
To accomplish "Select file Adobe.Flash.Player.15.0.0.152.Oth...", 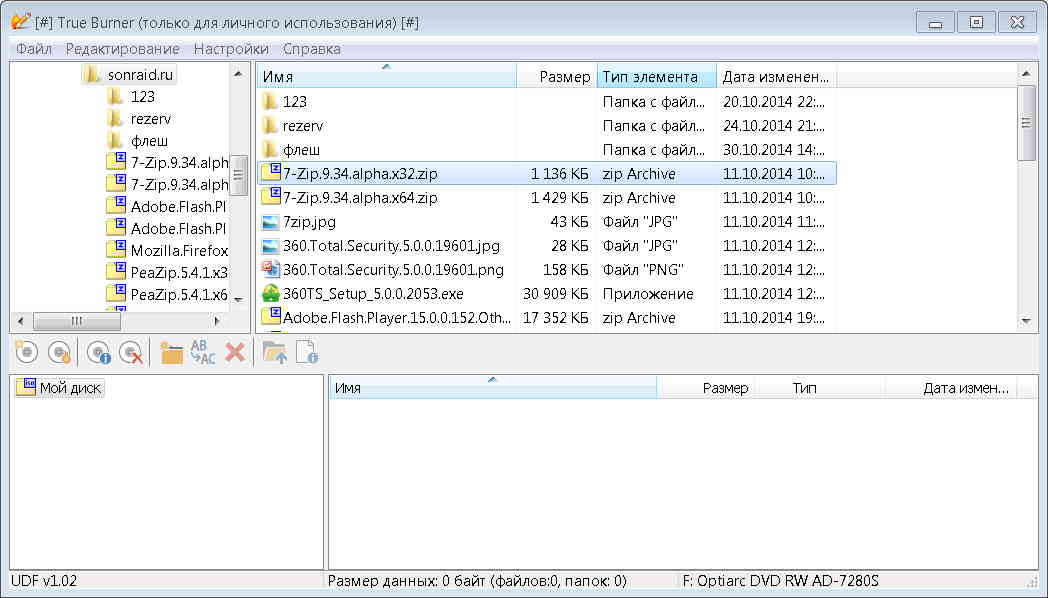I will (547, 318).
